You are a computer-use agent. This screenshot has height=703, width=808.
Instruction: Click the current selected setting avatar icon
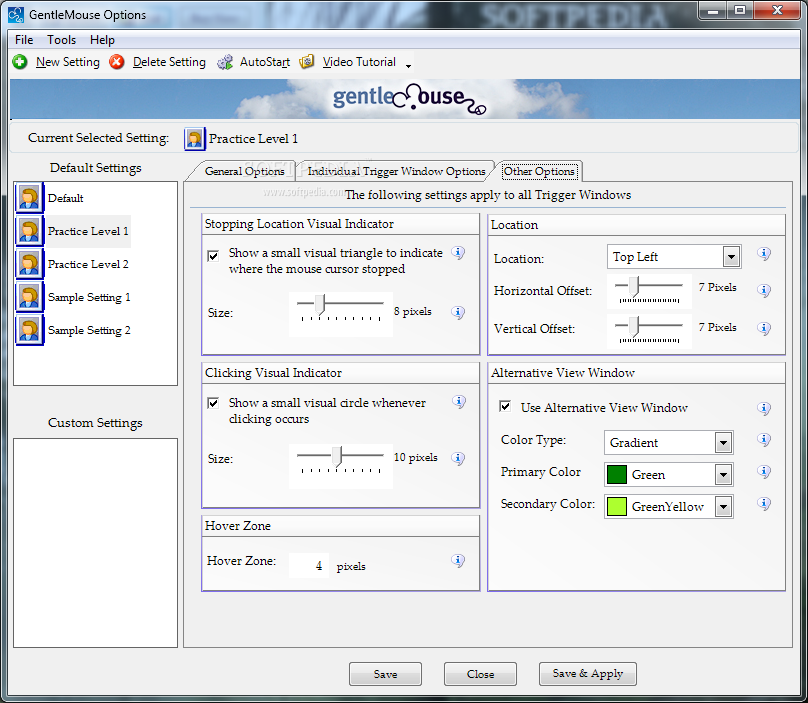tap(195, 139)
